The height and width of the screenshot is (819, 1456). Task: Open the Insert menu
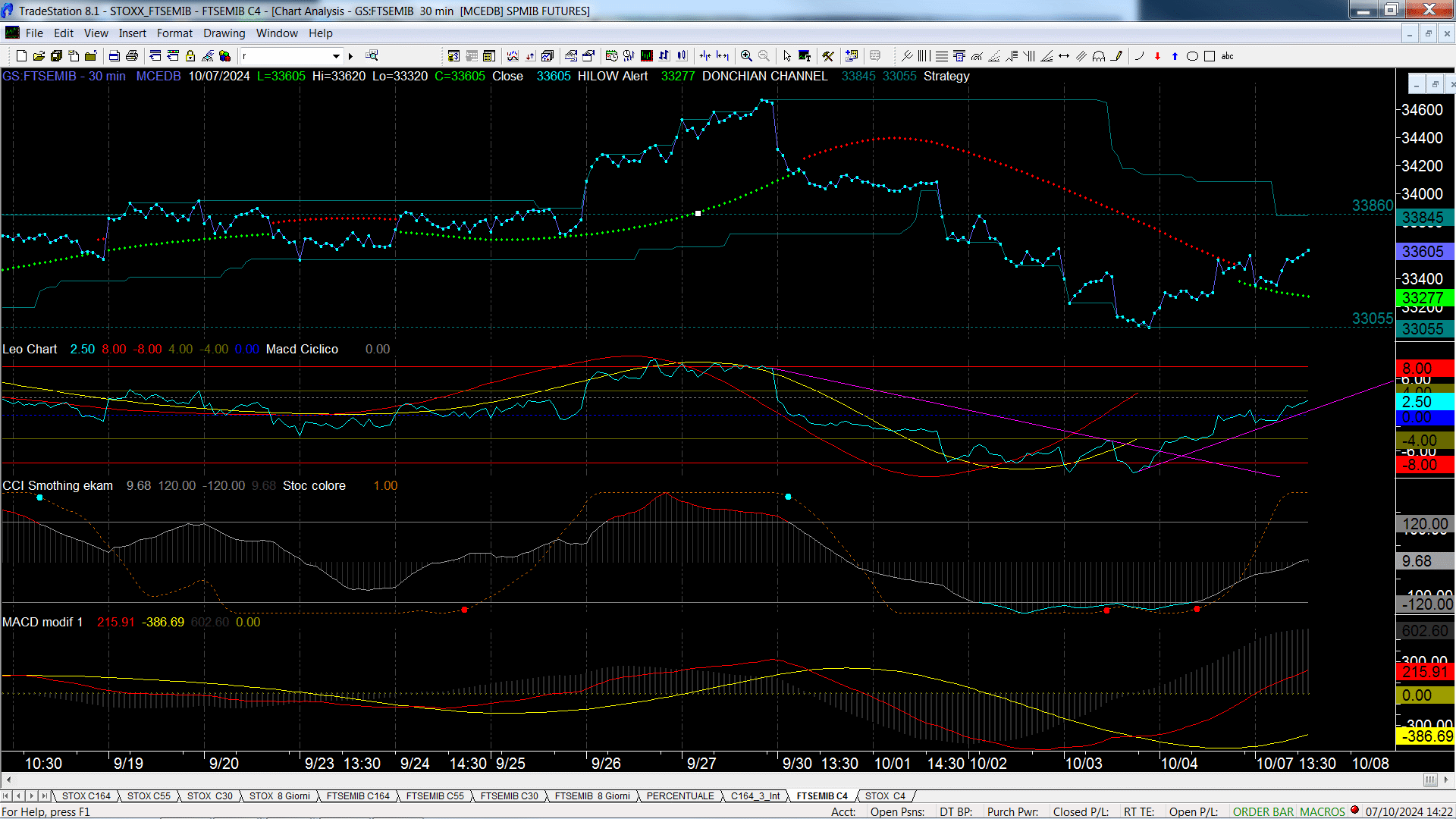tap(133, 33)
